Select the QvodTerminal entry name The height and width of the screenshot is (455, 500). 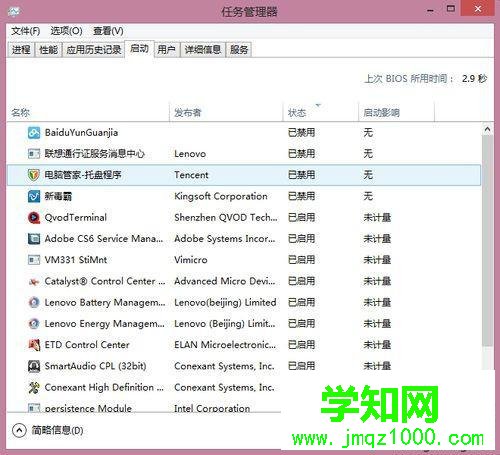(x=76, y=218)
